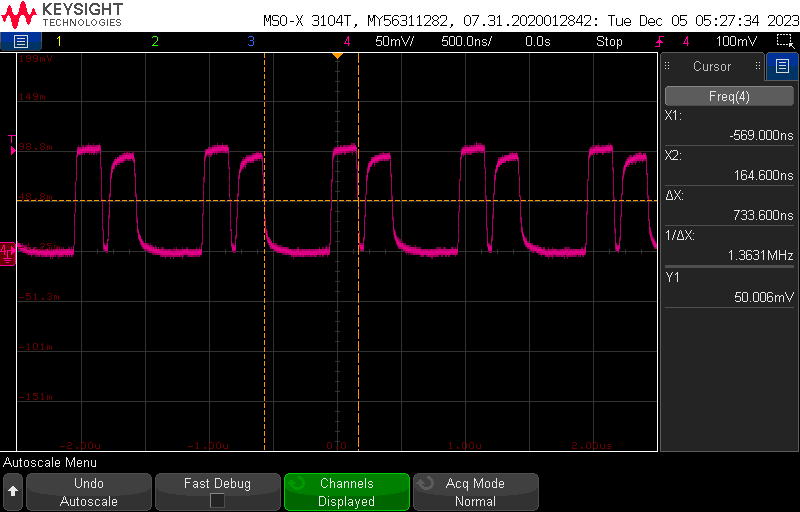Image resolution: width=800 pixels, height=512 pixels.
Task: Click the top-right zoom selection icon
Action: [785, 41]
